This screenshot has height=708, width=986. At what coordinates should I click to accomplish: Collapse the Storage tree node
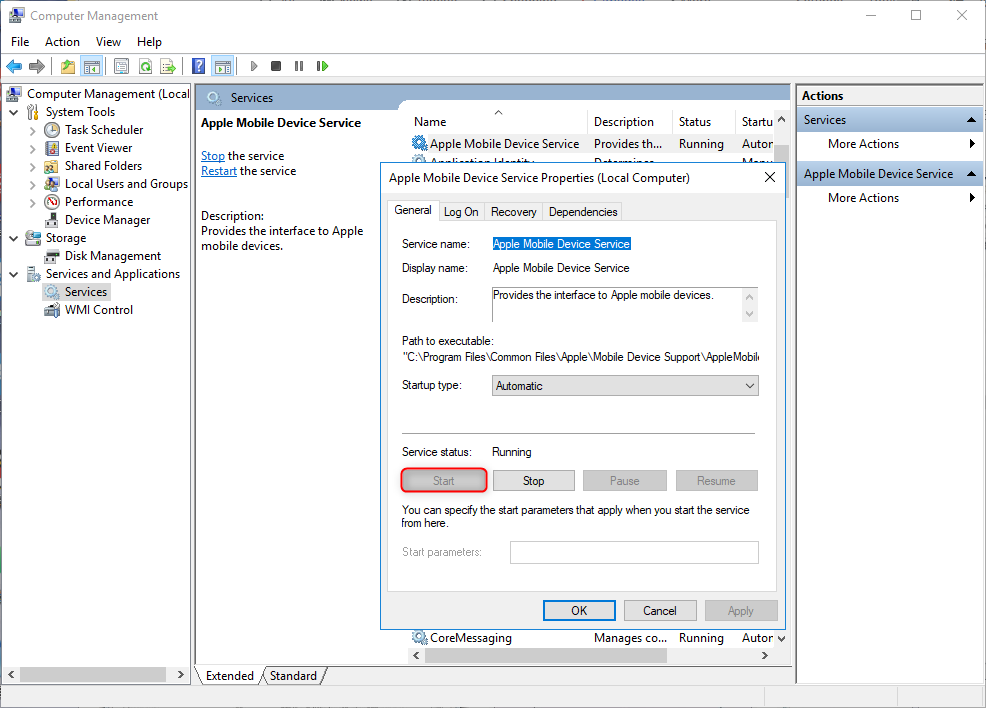tap(14, 238)
